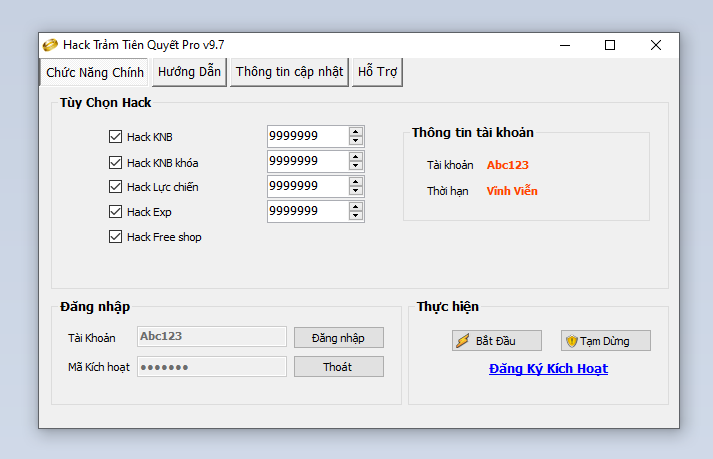Viewport: 713px width, 459px height.
Task: Click the Hack Exp number field
Action: [307, 211]
